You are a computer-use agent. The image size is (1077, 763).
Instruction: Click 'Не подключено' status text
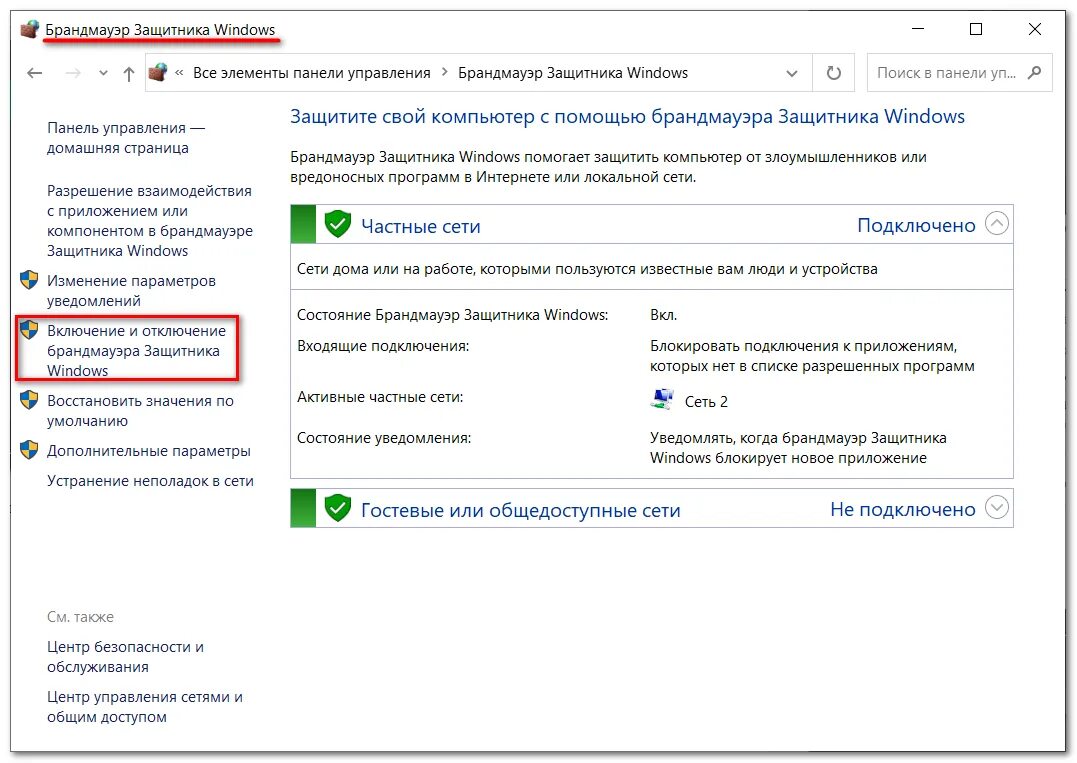(903, 510)
